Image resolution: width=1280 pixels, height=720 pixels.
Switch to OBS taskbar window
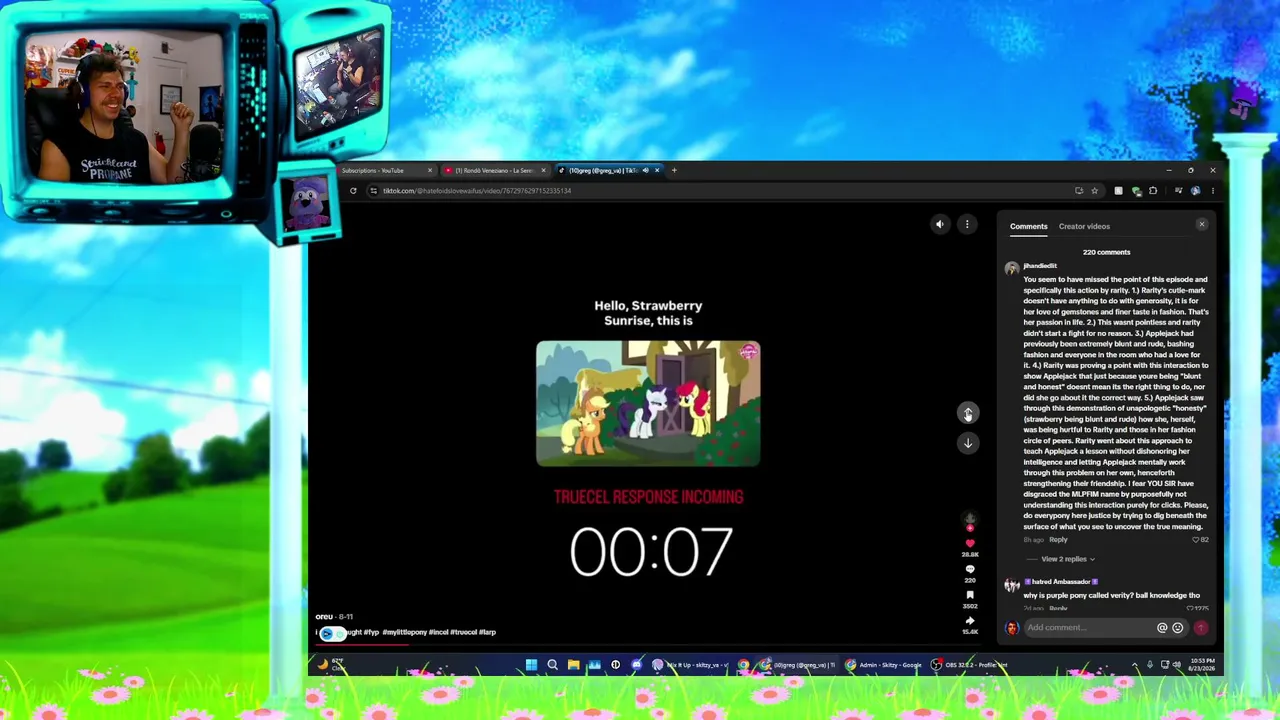969,665
